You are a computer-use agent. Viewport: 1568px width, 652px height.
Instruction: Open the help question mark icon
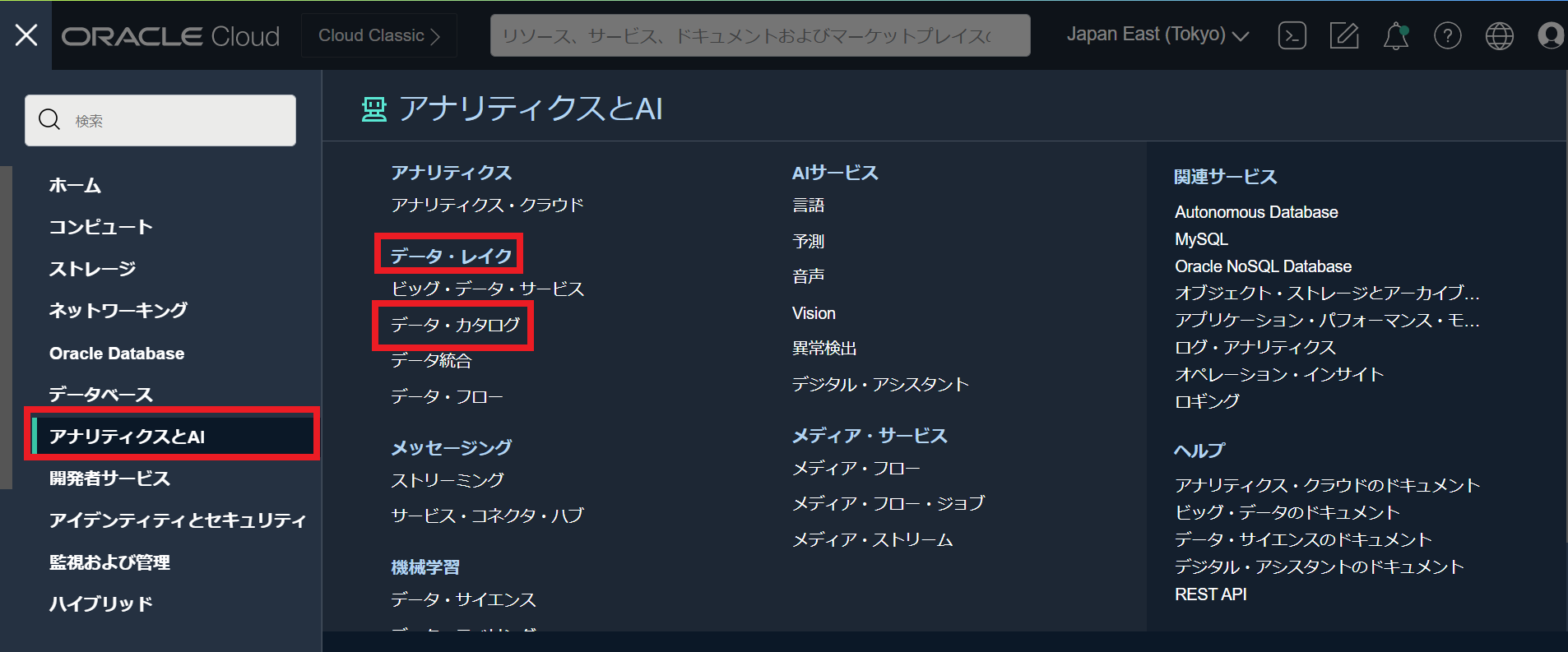1447,35
